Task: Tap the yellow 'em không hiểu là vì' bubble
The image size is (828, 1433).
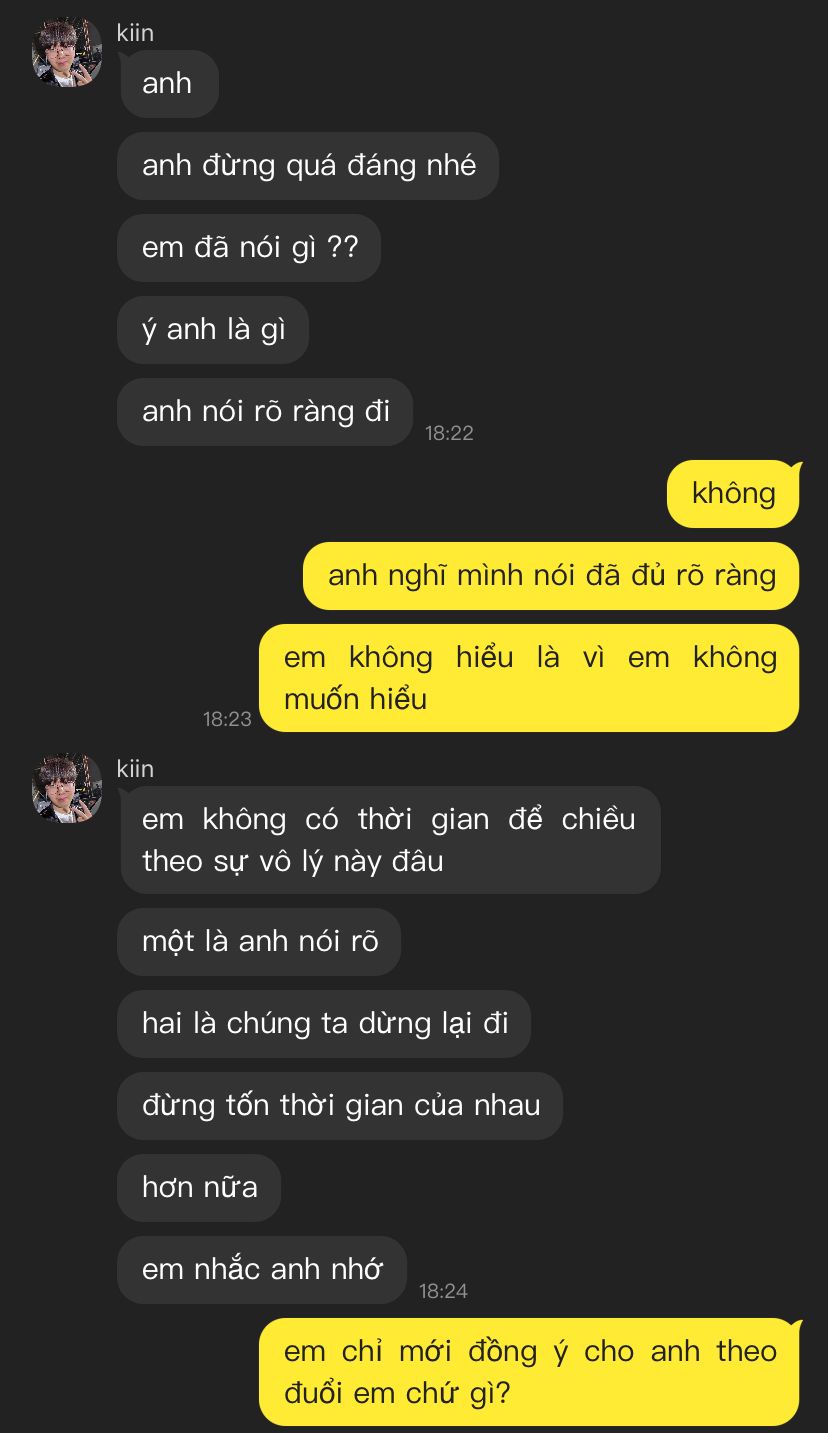Action: (x=529, y=678)
